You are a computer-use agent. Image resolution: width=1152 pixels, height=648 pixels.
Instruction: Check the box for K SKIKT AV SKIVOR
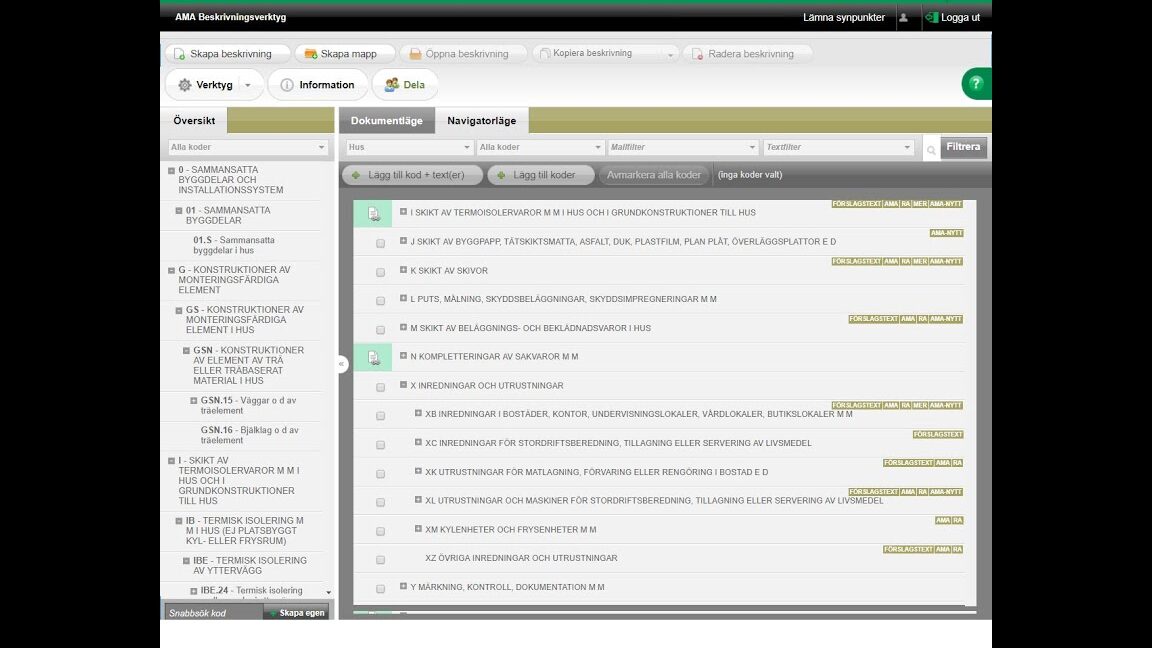381,272
